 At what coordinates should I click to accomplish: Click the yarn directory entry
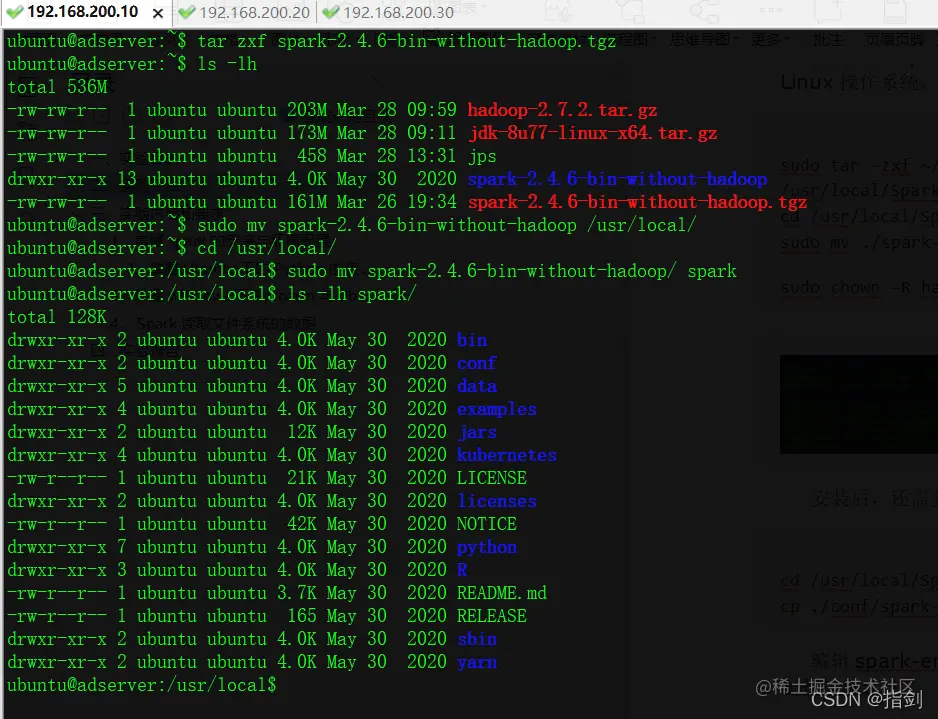(477, 662)
